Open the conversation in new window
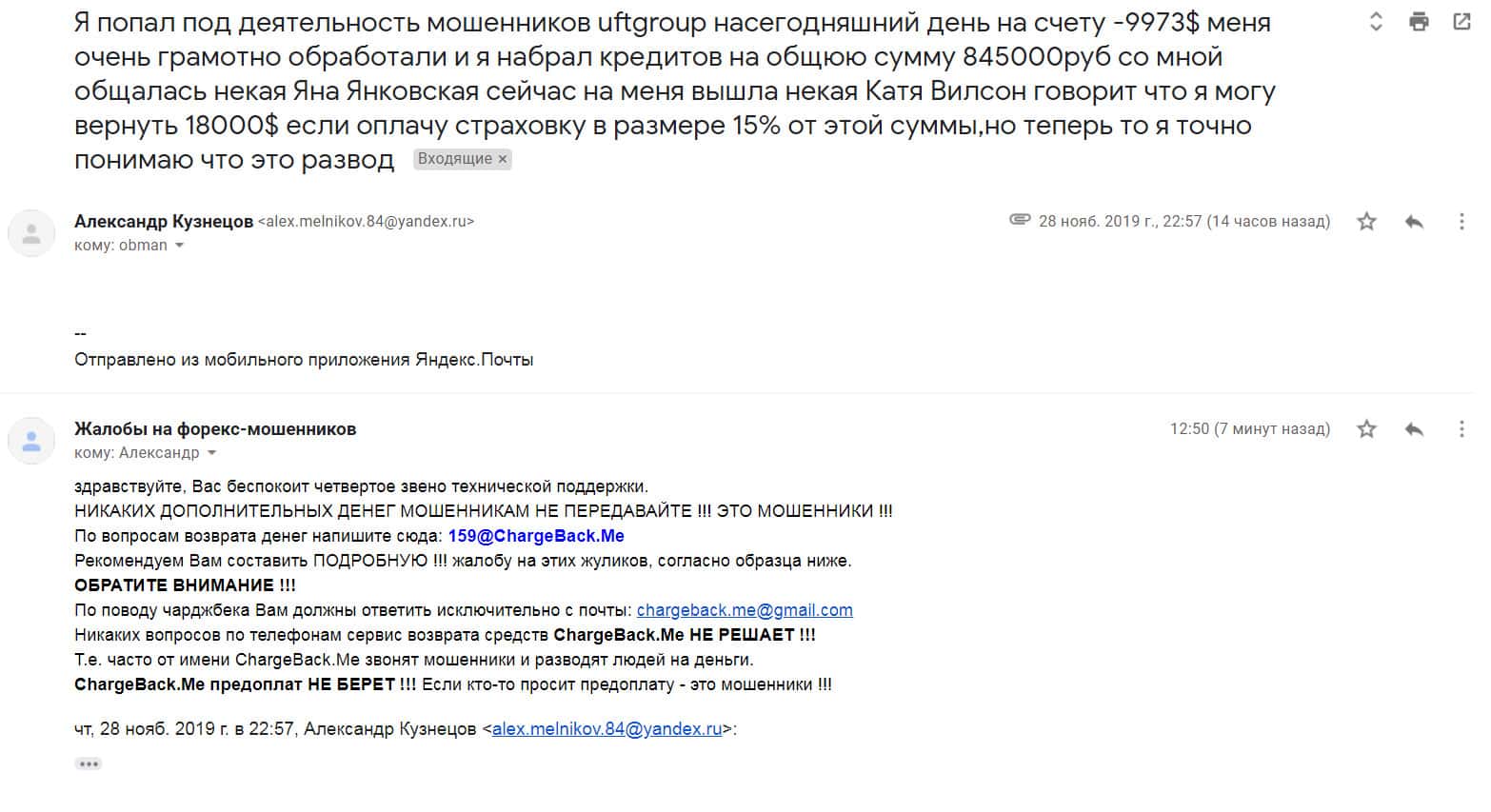 (1461, 22)
